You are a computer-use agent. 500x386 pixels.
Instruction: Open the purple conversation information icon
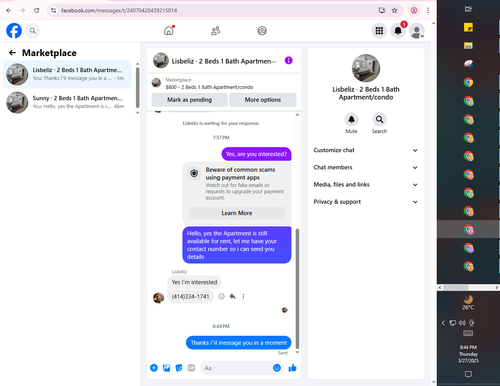(289, 60)
